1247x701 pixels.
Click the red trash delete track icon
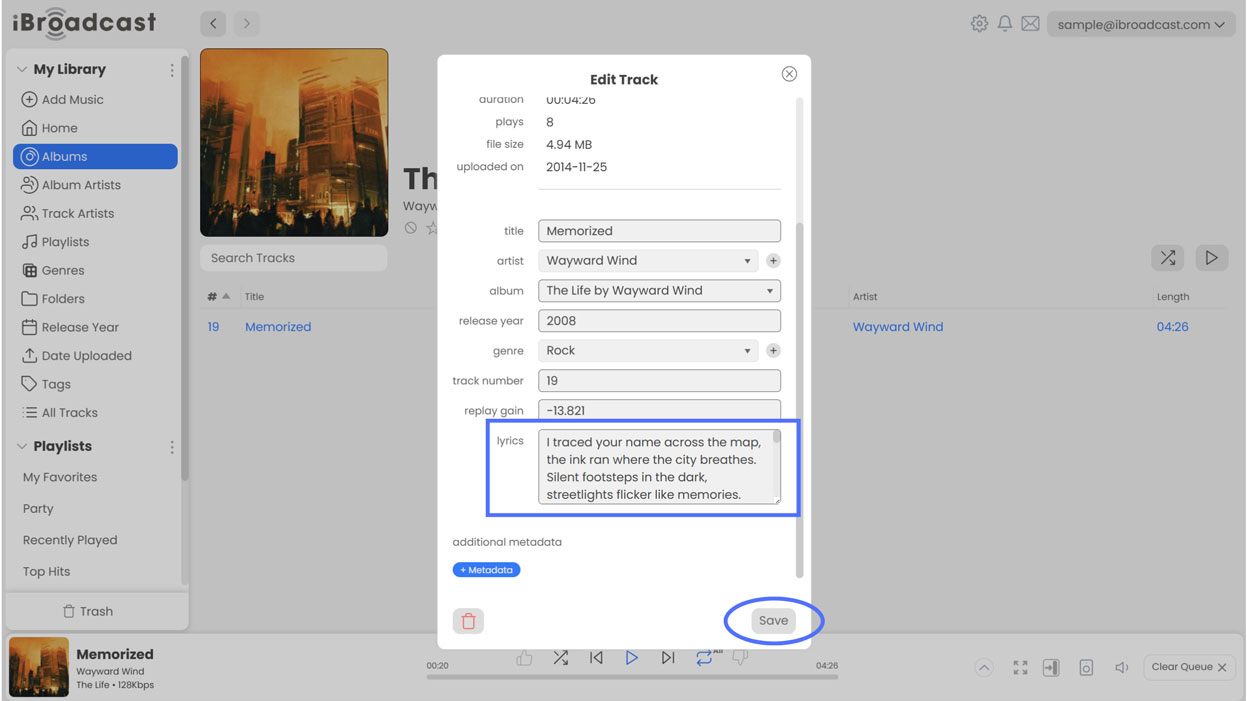(x=468, y=621)
